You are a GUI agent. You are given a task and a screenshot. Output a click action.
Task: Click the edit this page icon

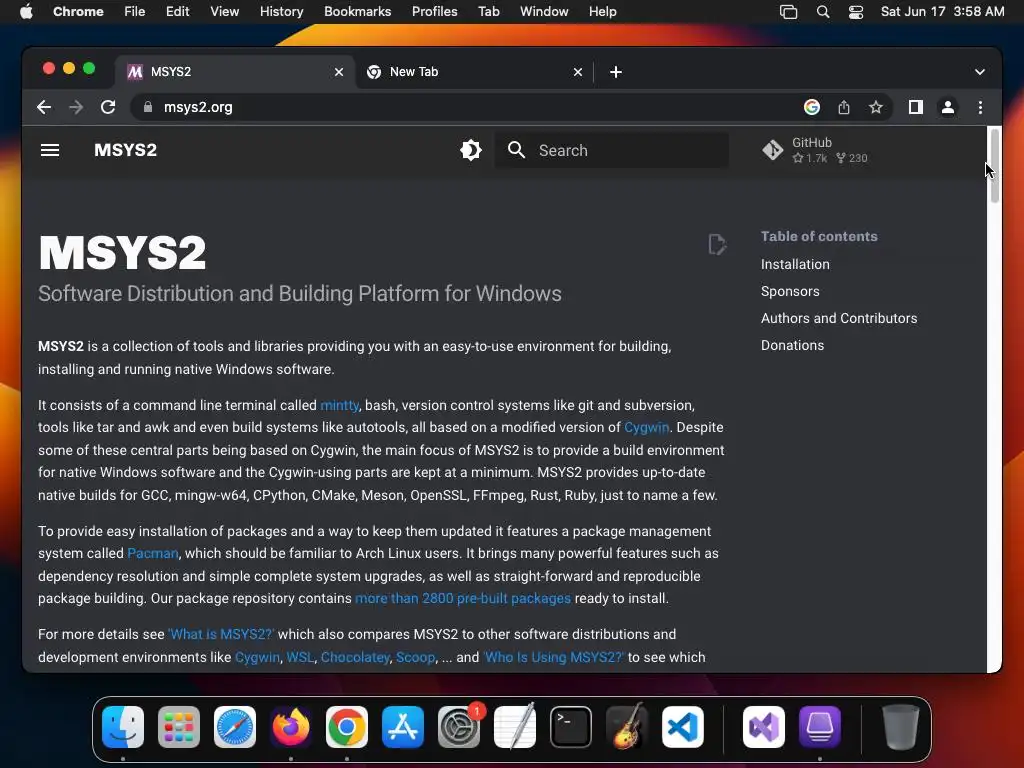[x=717, y=244]
